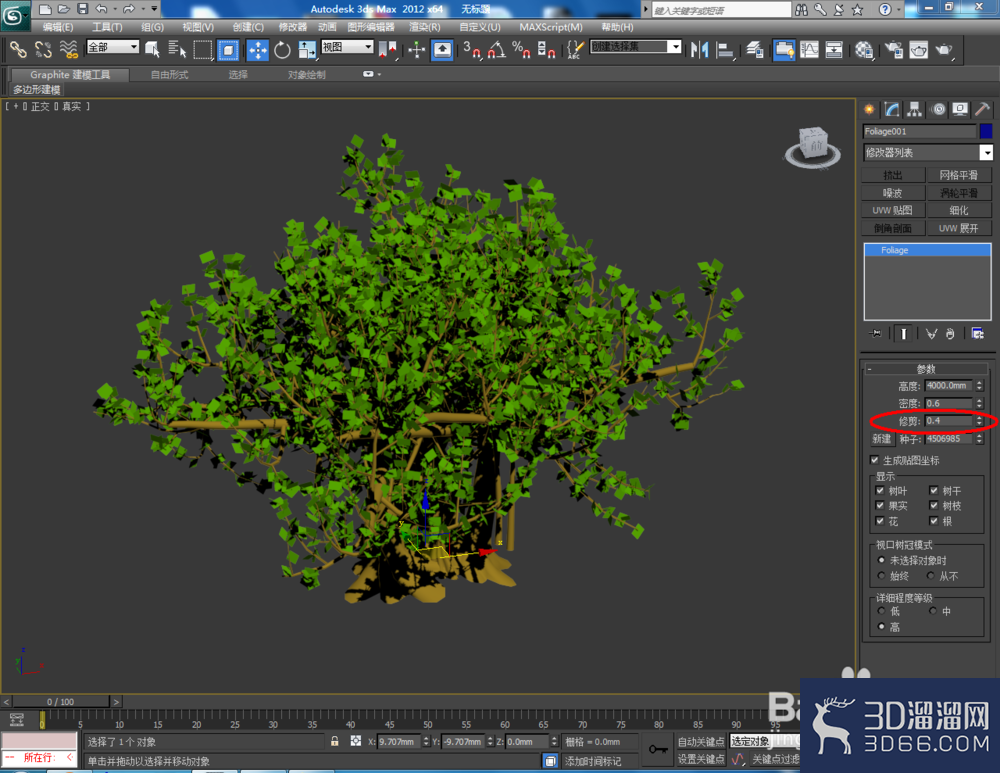
Task: Toggle the Spinner Snap icon
Action: click(546, 49)
